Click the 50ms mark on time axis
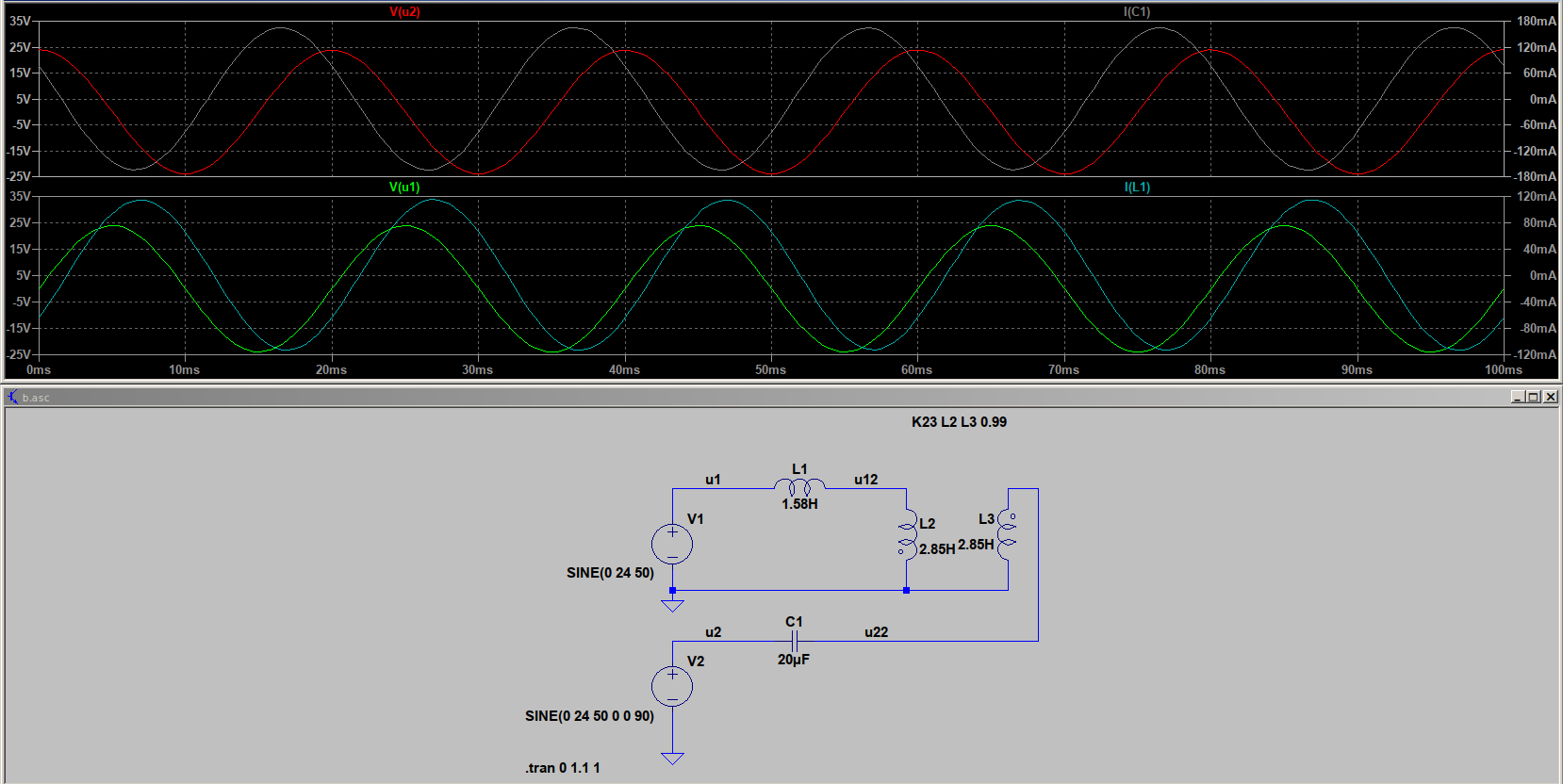The height and width of the screenshot is (784, 1563). coord(770,370)
